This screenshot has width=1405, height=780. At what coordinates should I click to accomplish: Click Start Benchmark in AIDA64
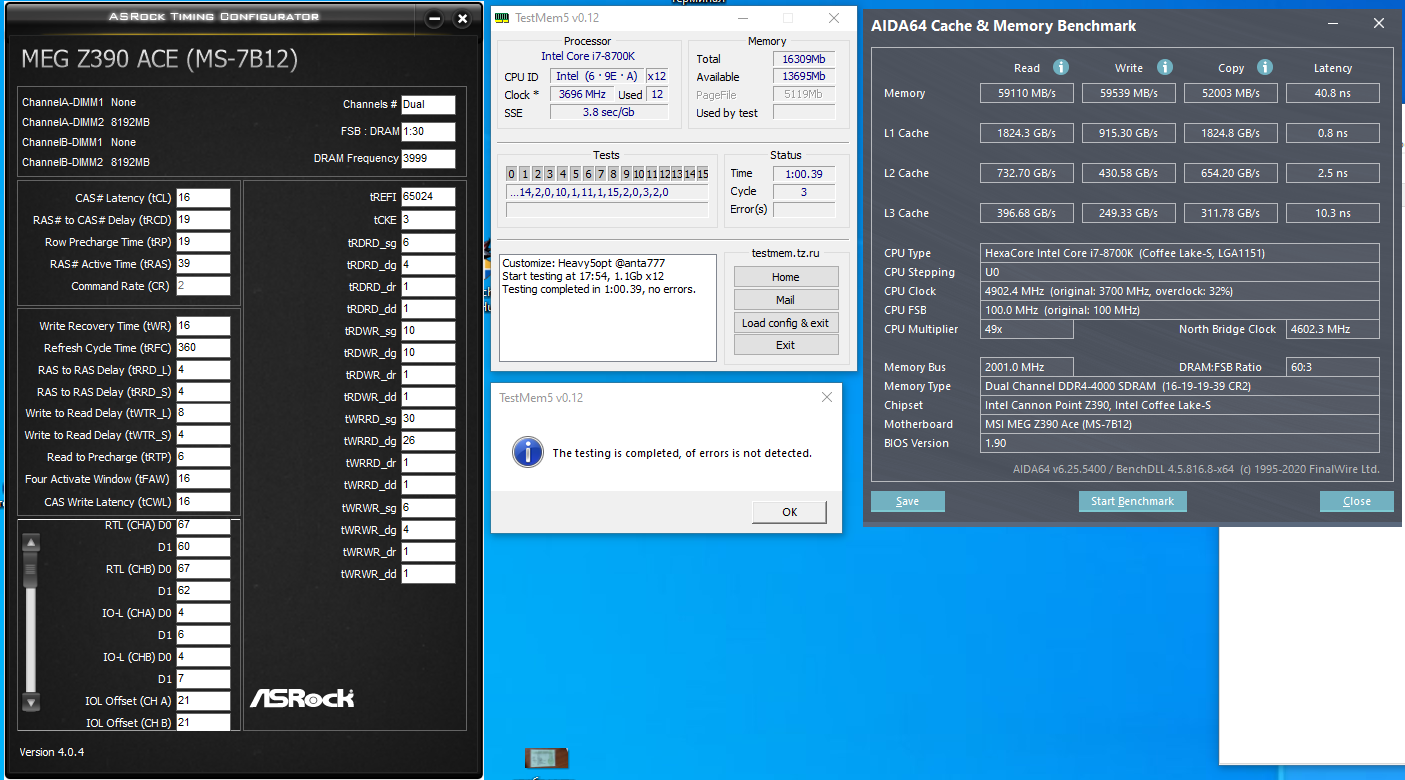[x=1133, y=501]
